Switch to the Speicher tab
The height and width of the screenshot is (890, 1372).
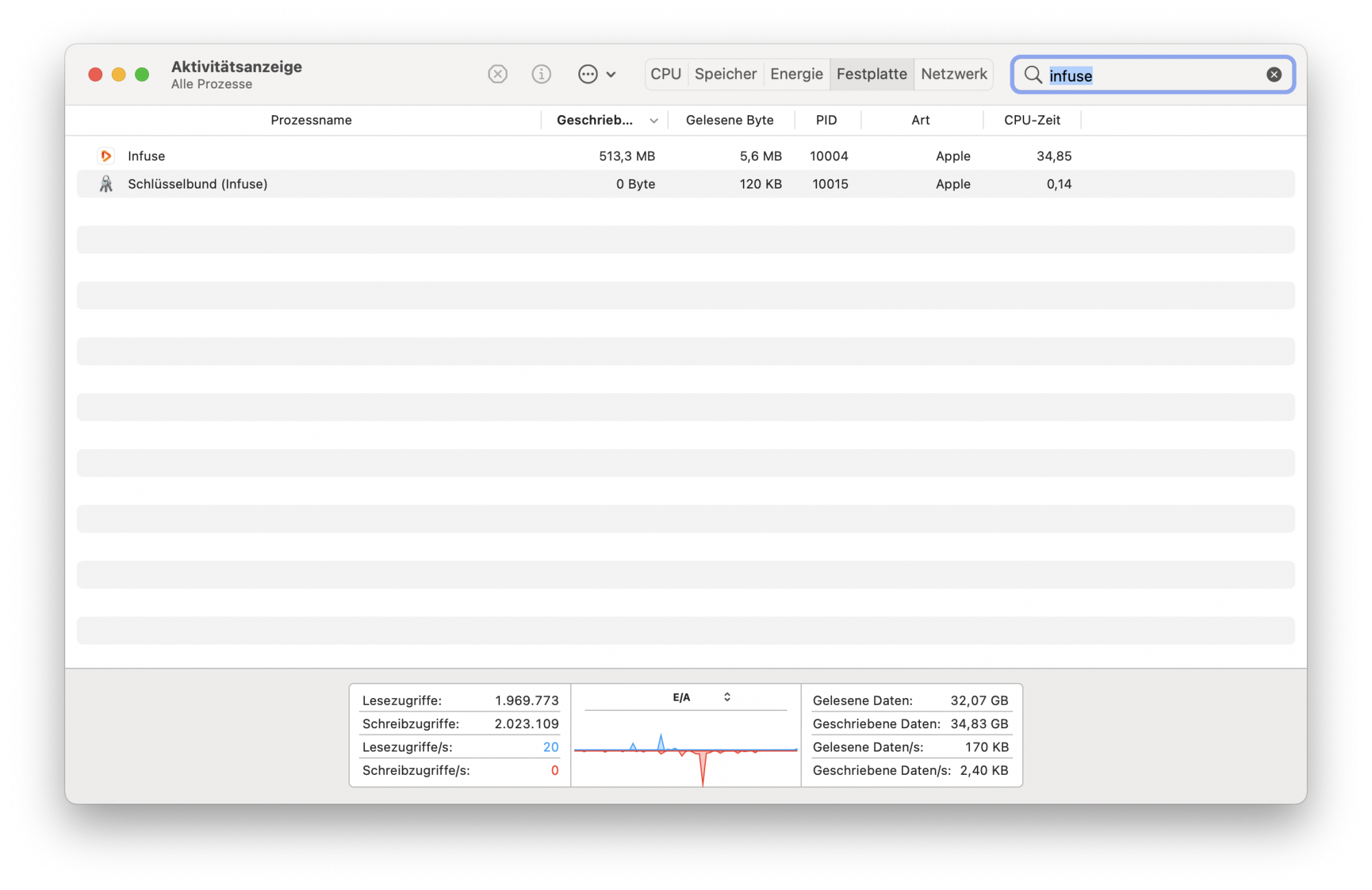pyautogui.click(x=725, y=74)
